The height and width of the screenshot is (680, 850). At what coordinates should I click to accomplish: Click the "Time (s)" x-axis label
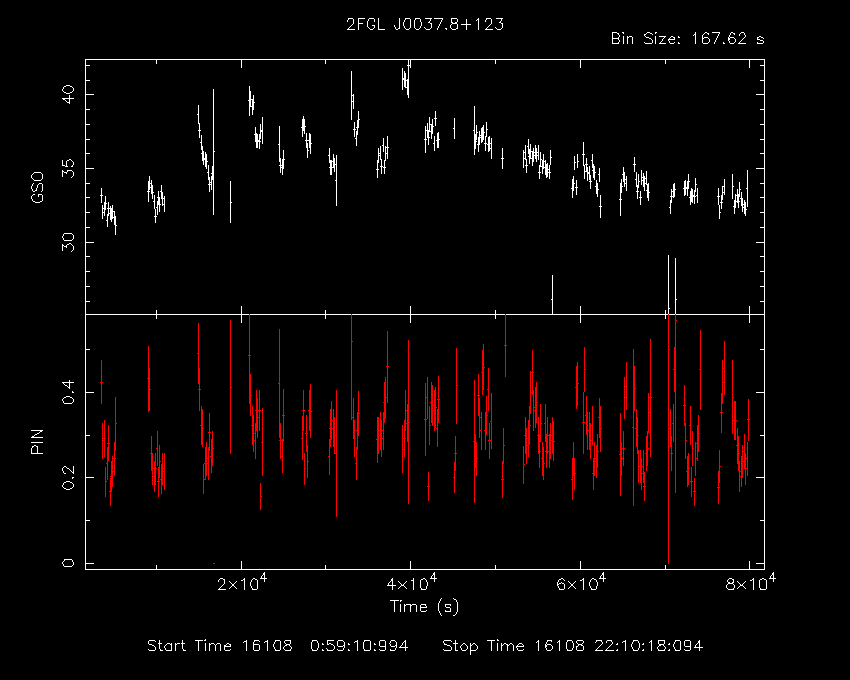(424, 606)
